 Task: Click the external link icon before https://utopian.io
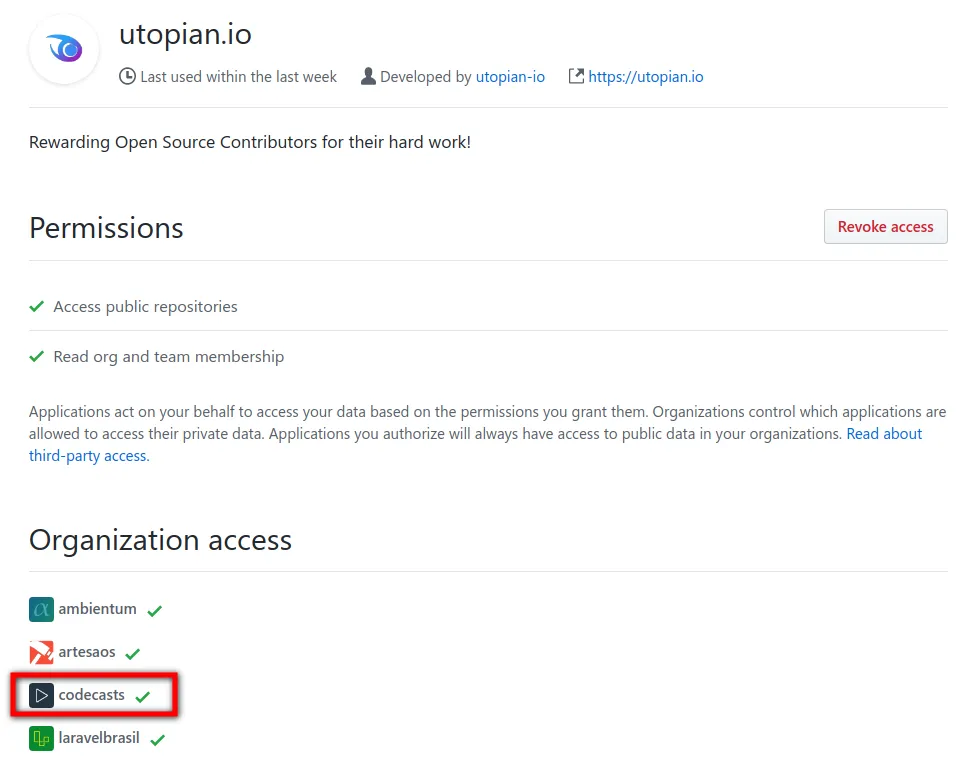coord(576,76)
